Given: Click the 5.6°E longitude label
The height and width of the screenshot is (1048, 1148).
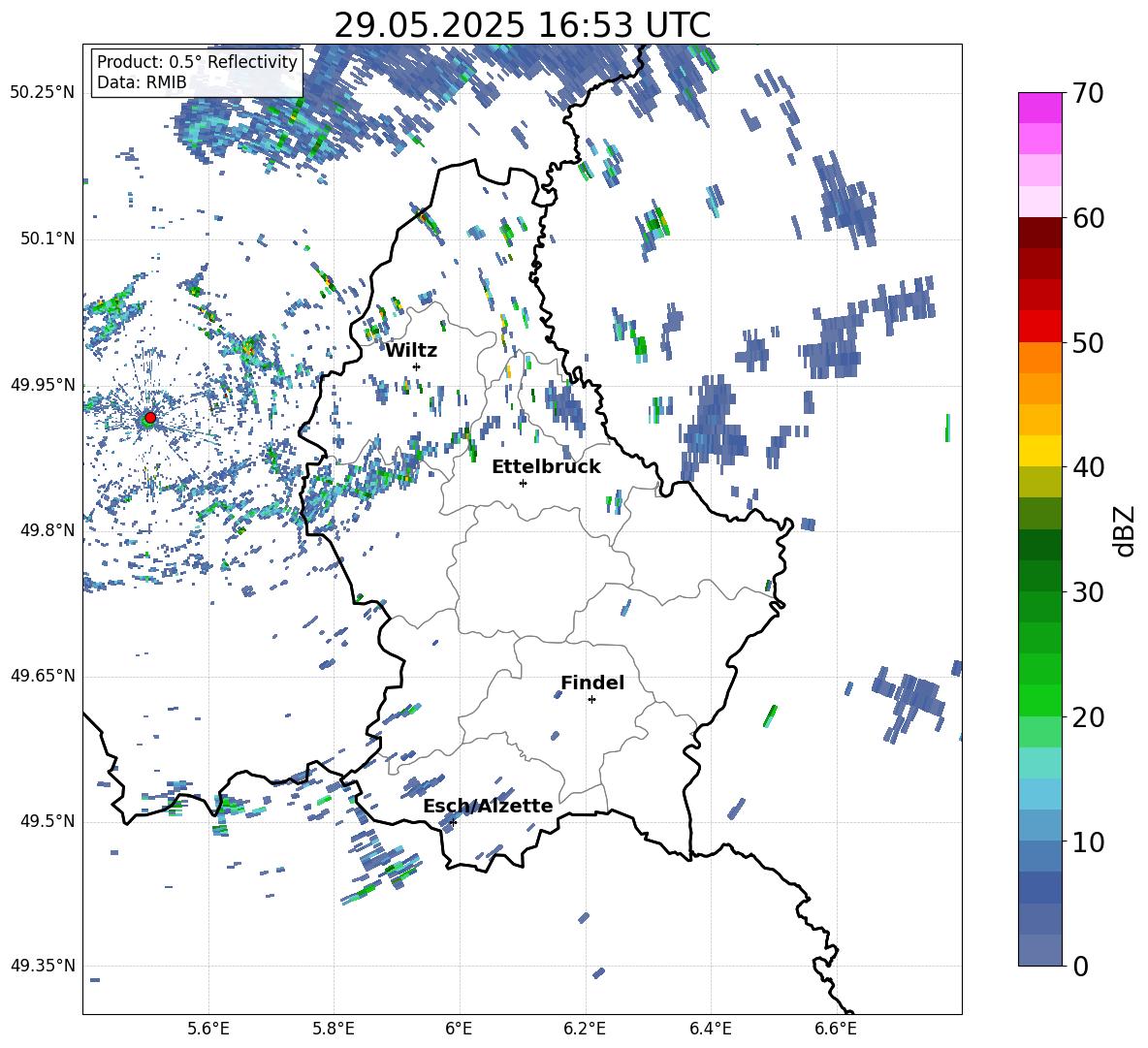Looking at the screenshot, I should pyautogui.click(x=208, y=1030).
